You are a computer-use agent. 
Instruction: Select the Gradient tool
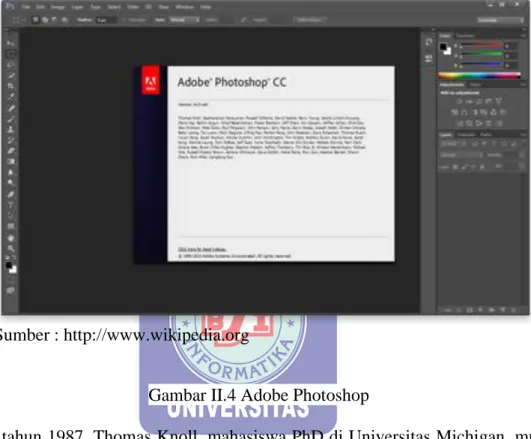point(10,162)
